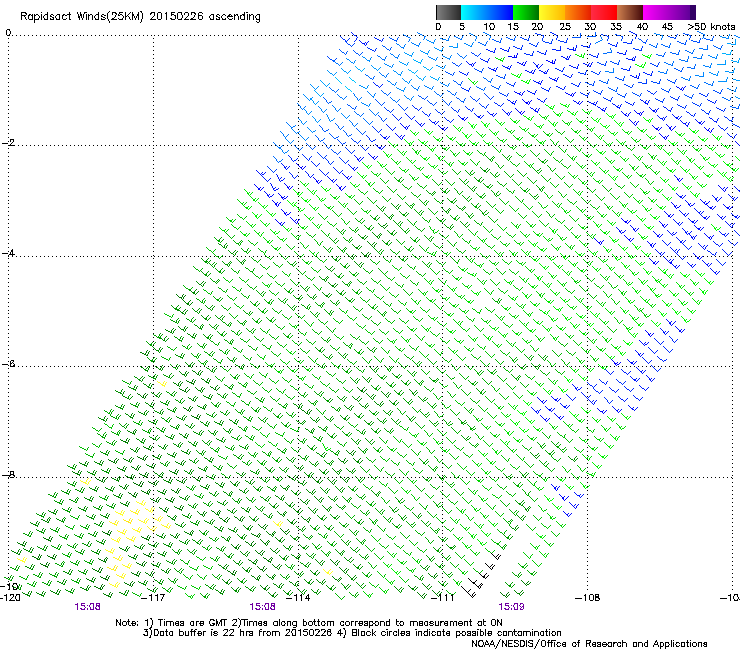Select the orange 25–30 knots color bar segment
740x650 pixels.
[578, 12]
